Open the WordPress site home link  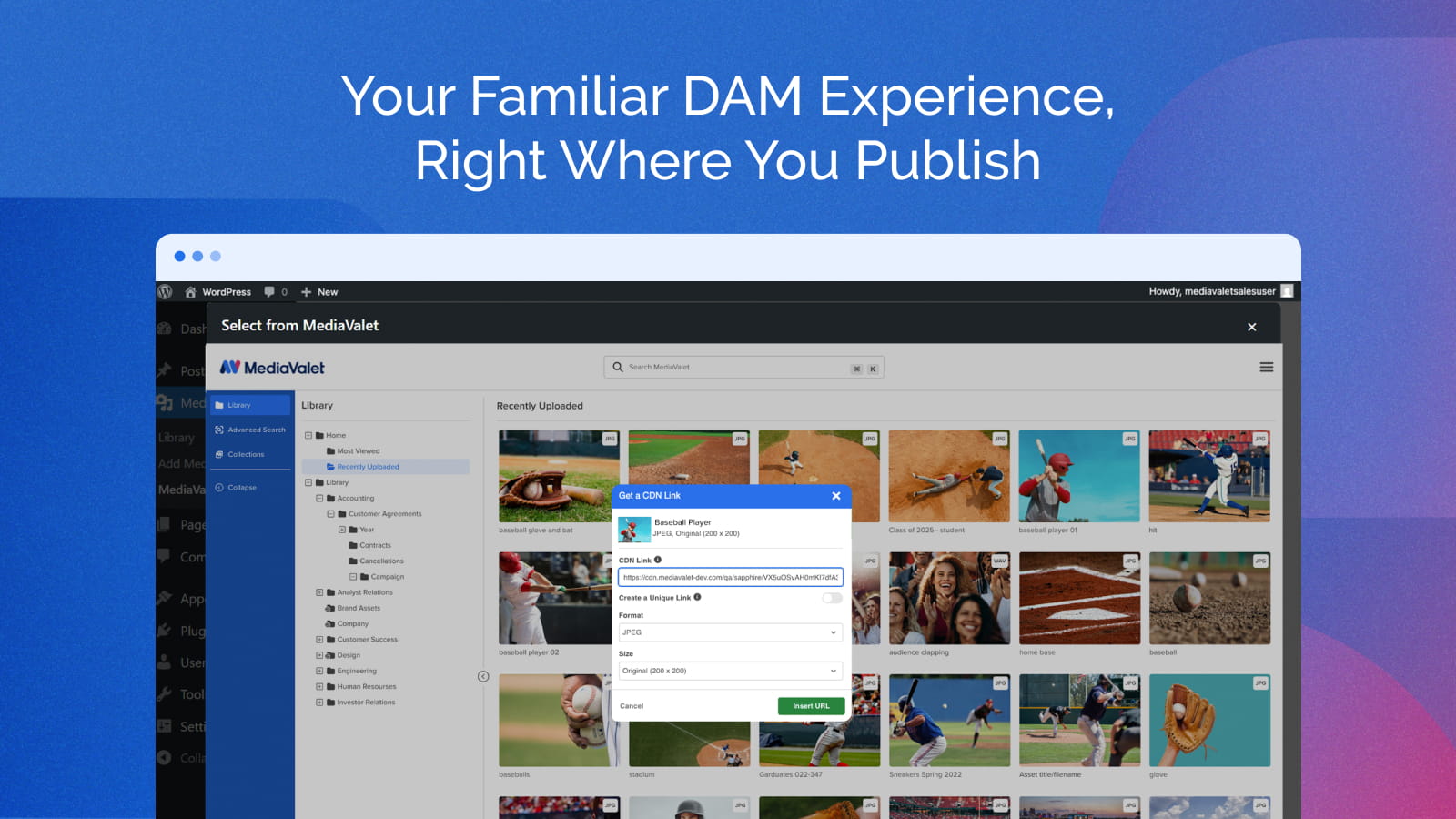tap(217, 292)
